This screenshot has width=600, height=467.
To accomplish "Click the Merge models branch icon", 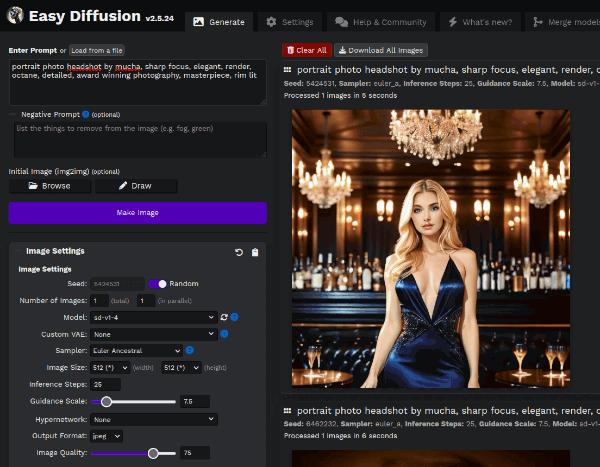I will click(x=538, y=22).
